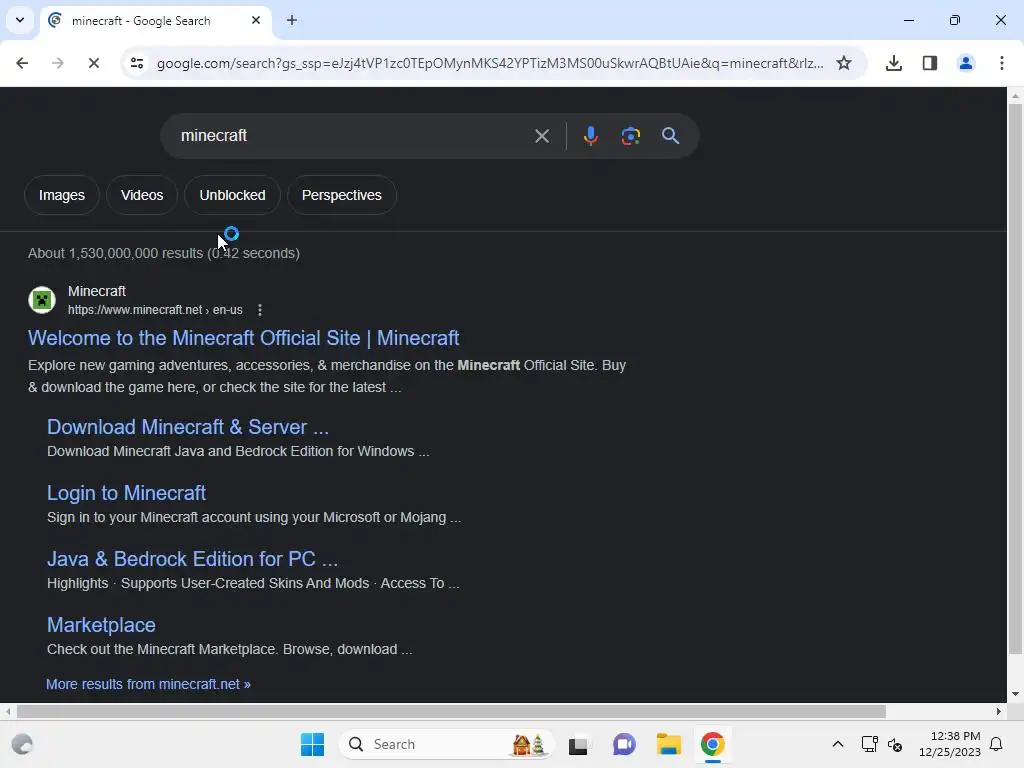Click the About 1,530,000,000 results text
Screen dimensions: 1024x768
(x=164, y=253)
